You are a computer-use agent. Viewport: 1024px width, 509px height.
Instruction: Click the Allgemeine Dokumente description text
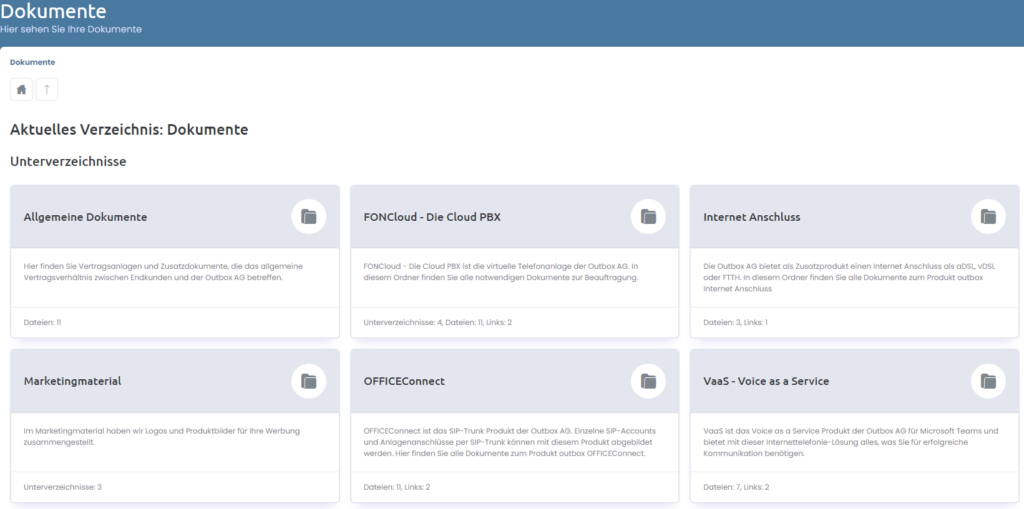tap(163, 272)
